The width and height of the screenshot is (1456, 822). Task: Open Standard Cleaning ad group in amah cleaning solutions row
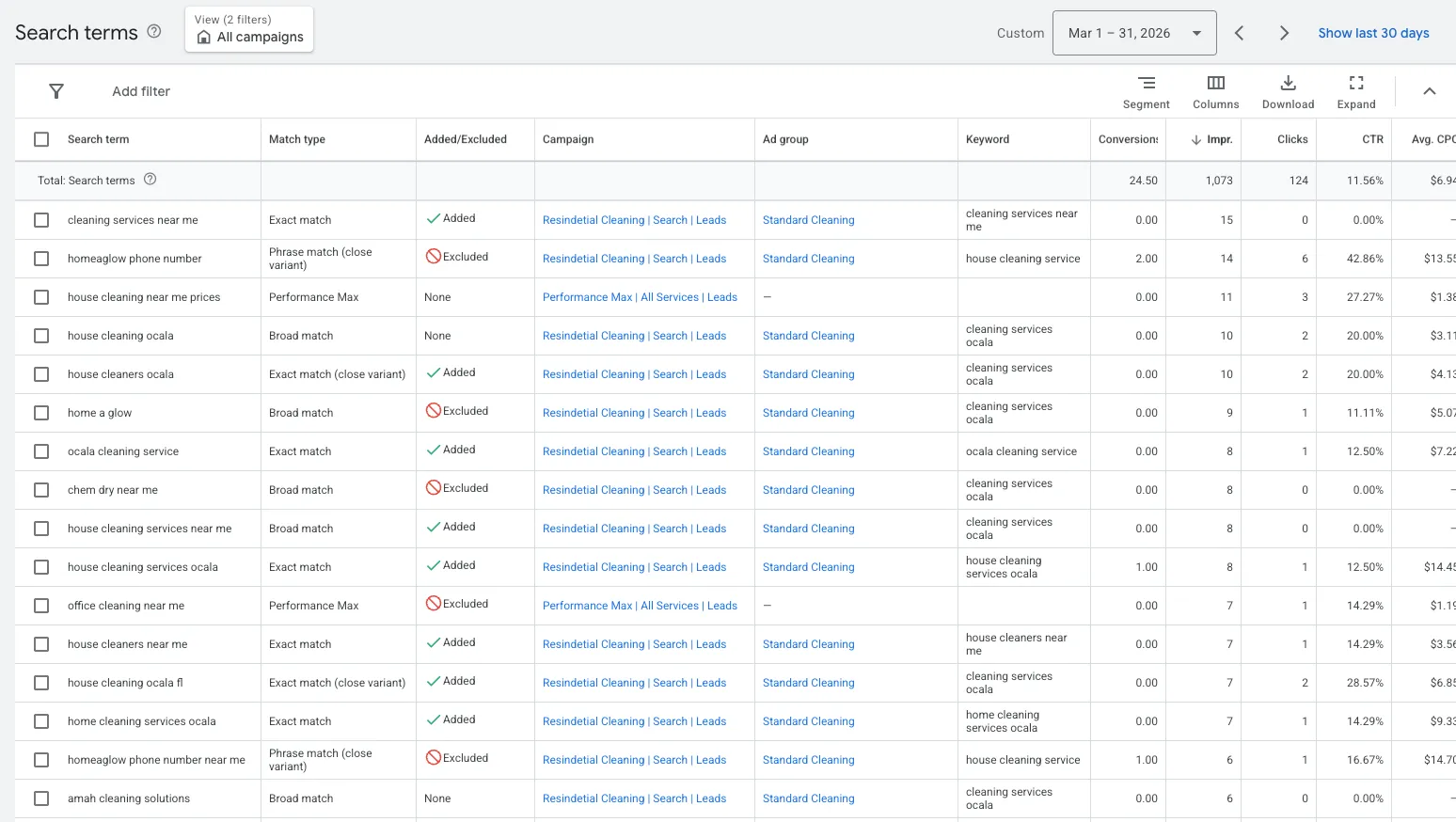point(809,798)
